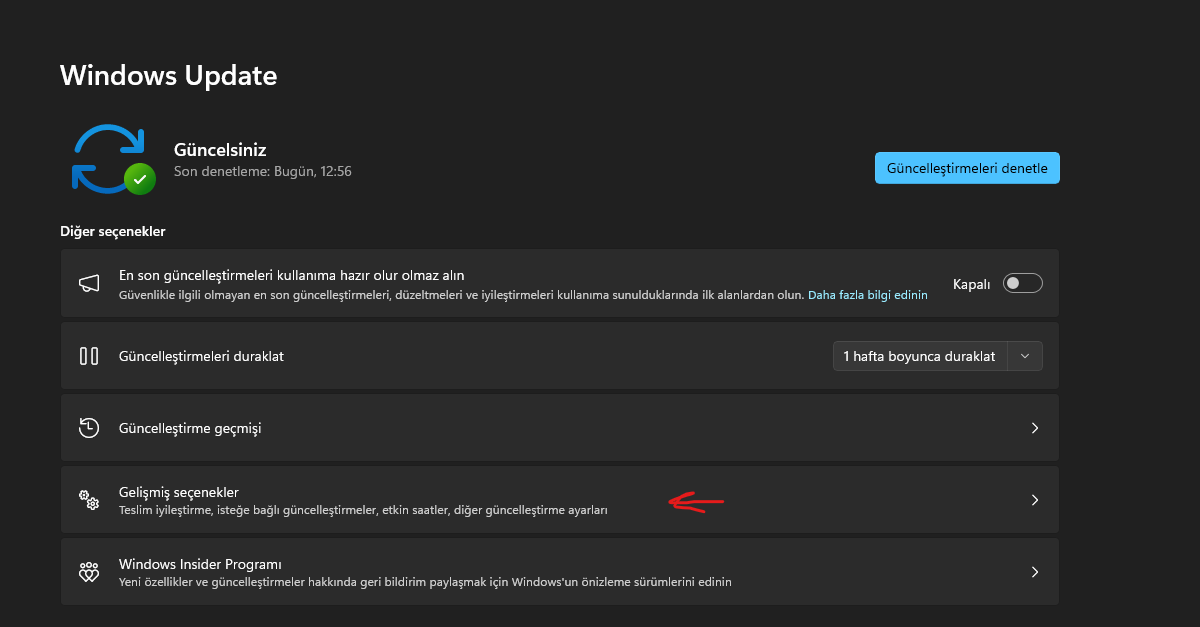1200x627 pixels.
Task: Open Windows Insider Programı via its chevron
Action: (1035, 572)
